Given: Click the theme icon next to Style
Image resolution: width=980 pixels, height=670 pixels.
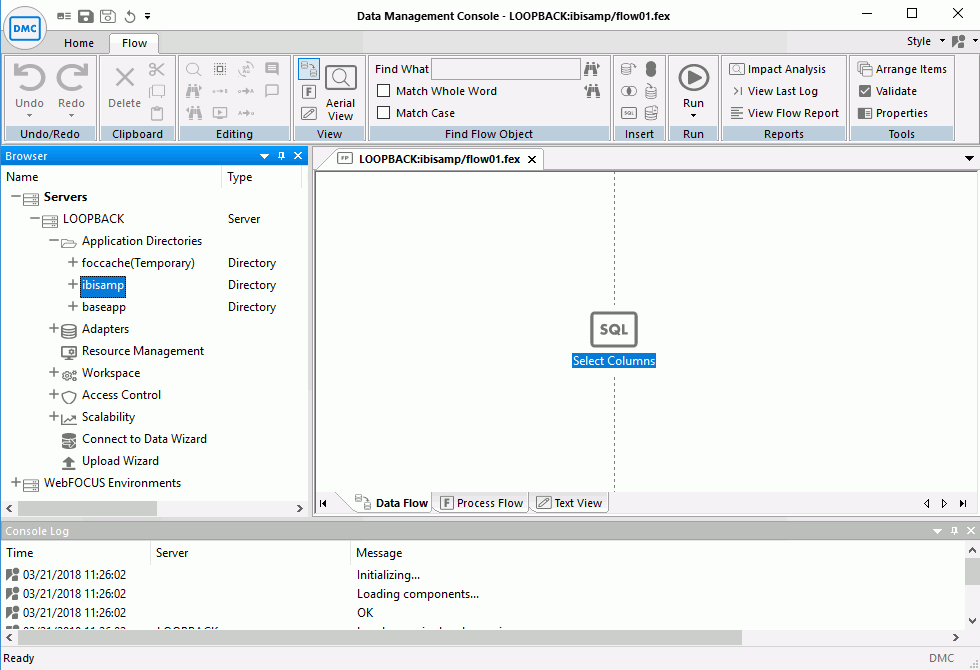Looking at the screenshot, I should pyautogui.click(x=958, y=41).
